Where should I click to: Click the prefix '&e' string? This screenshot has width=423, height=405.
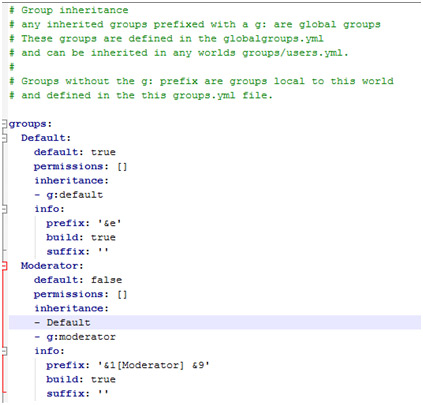[x=109, y=223]
